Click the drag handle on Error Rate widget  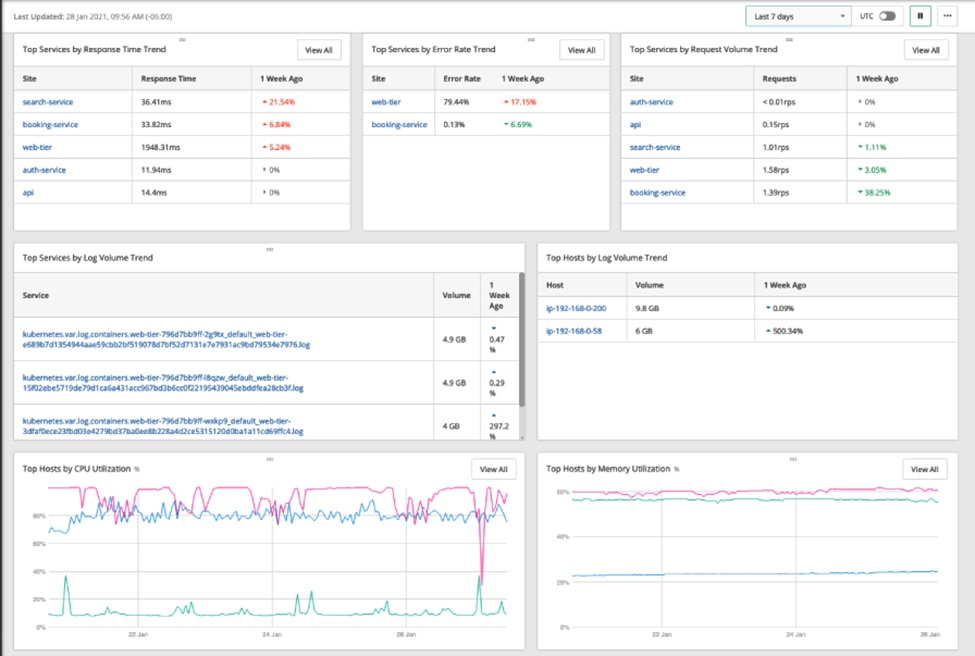pos(531,39)
